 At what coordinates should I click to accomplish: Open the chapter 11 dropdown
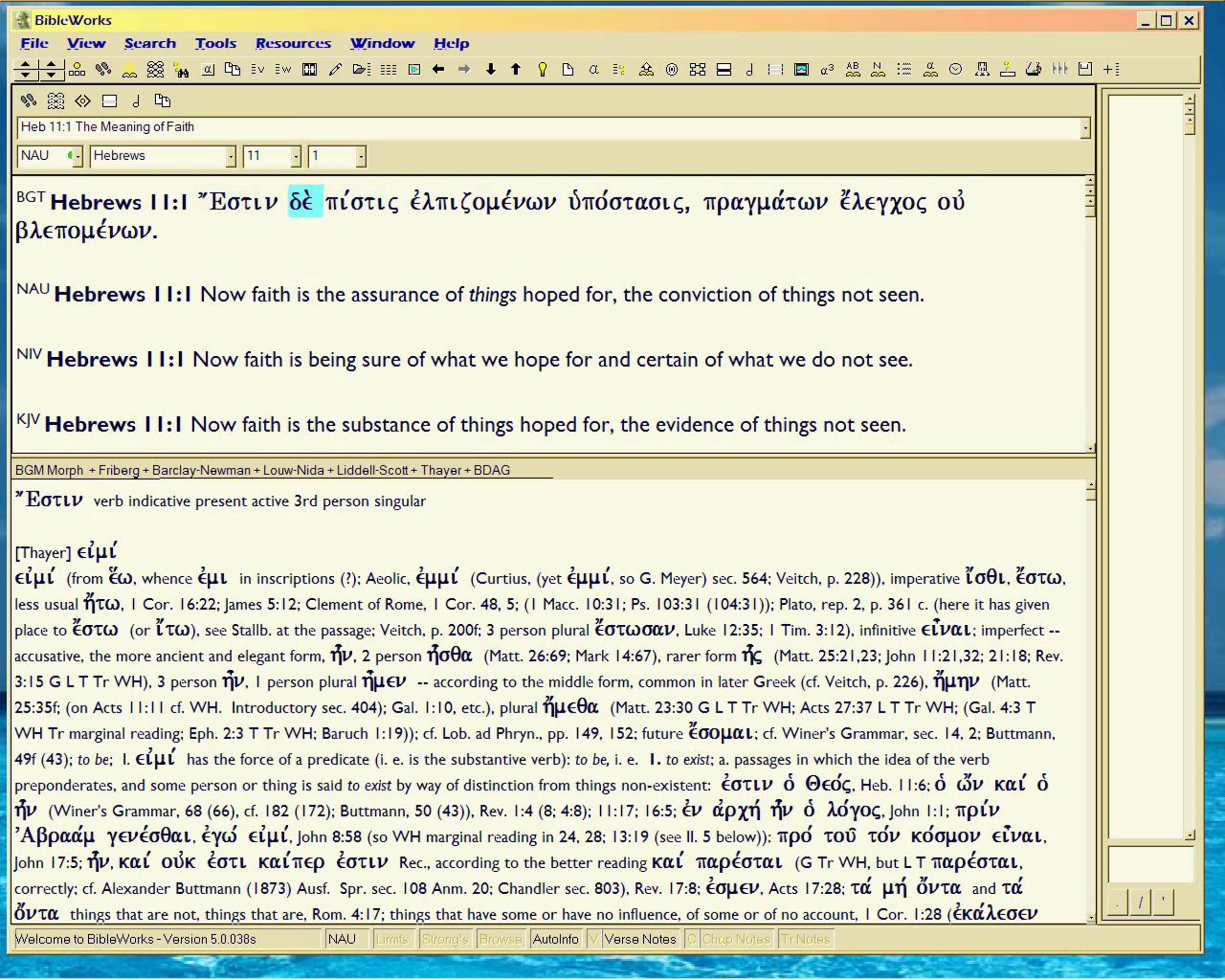pyautogui.click(x=296, y=156)
